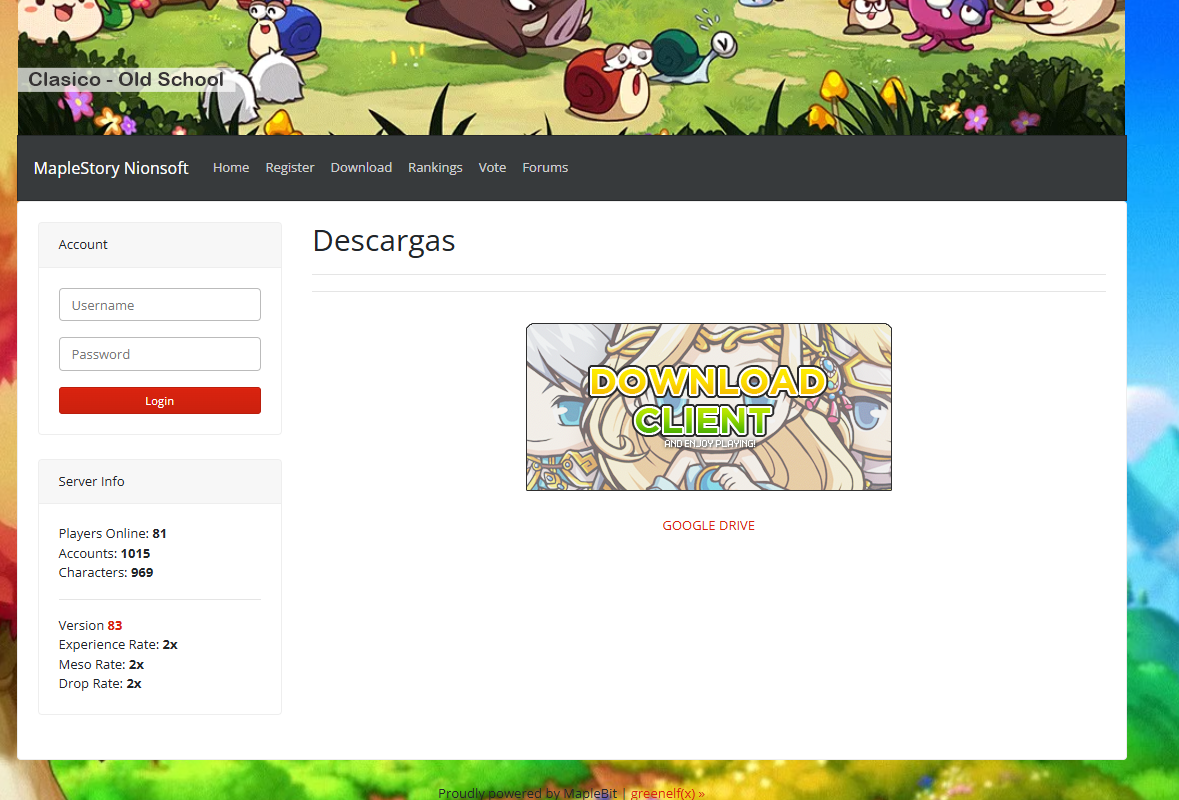Select the Account panel header
Screen dimensions: 1179x800
click(x=160, y=245)
